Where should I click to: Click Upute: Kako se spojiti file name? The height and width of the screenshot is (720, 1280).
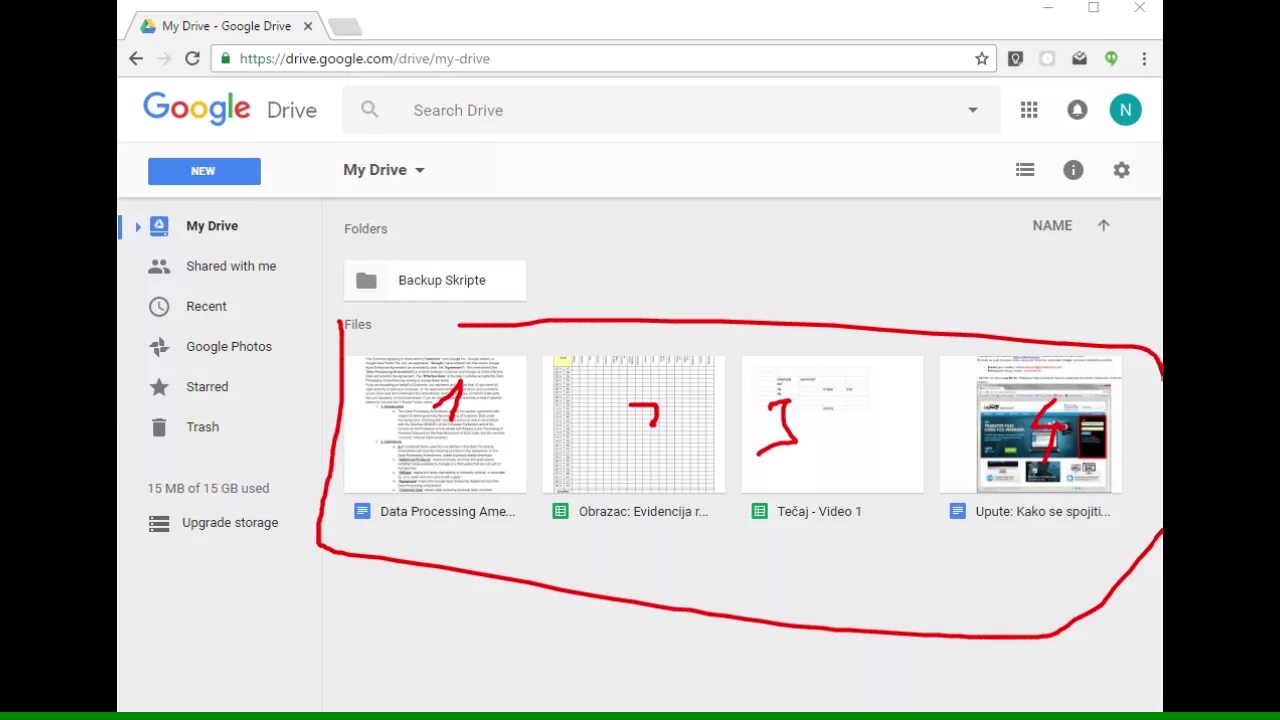[x=1043, y=511]
